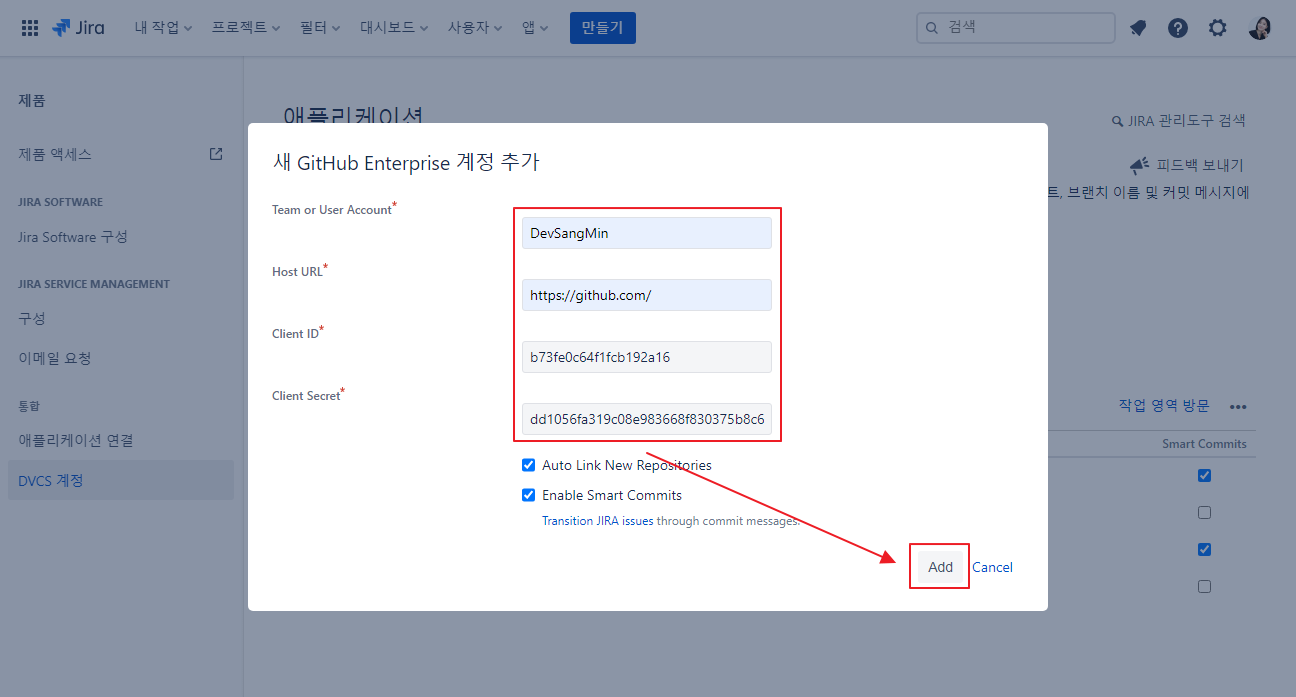Click the Client ID input field

646,357
